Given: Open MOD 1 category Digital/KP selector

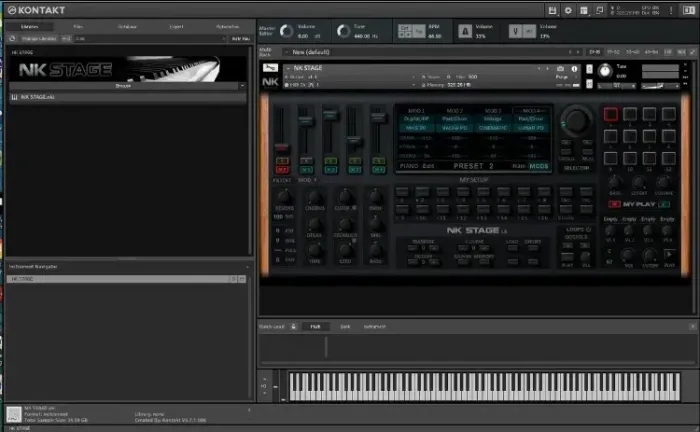Looking at the screenshot, I should 416,119.
